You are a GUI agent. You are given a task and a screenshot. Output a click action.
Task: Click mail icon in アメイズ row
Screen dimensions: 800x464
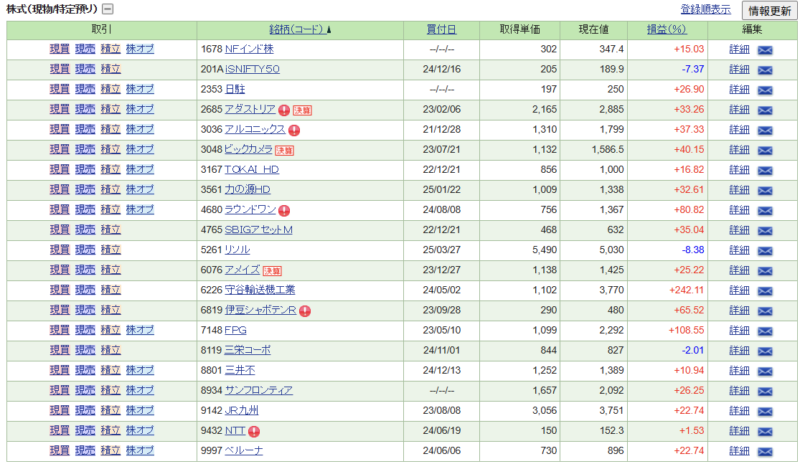[x=765, y=271]
